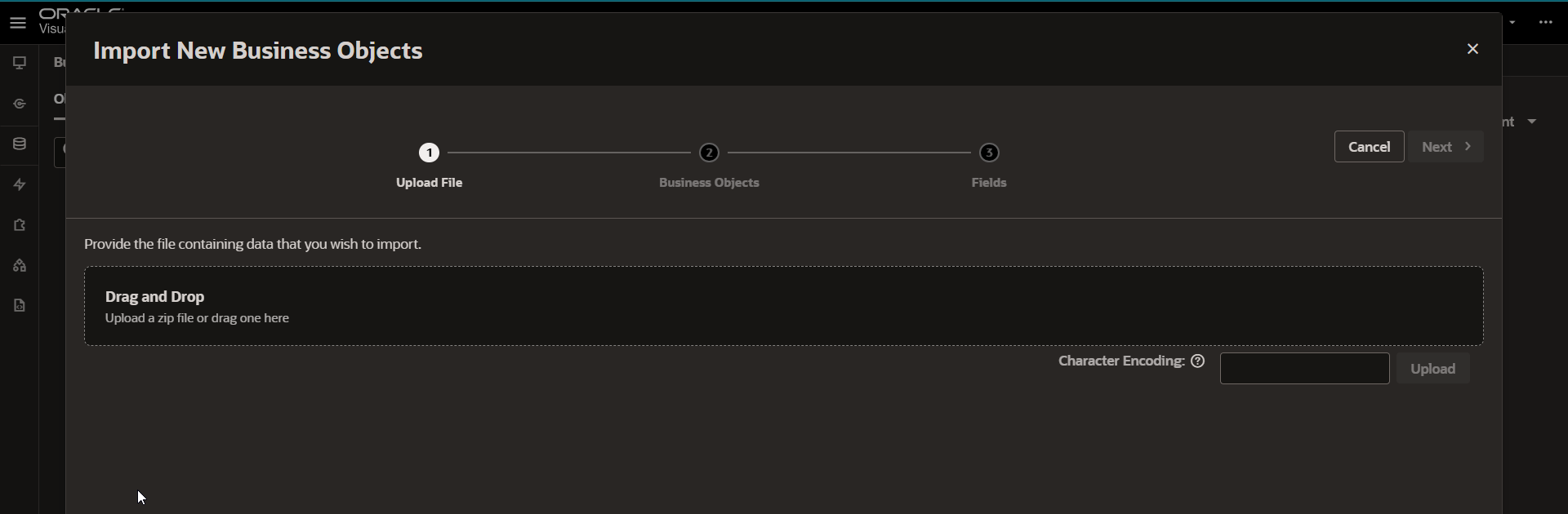Select the Business Objects database icon
The image size is (1568, 514).
coord(20,144)
